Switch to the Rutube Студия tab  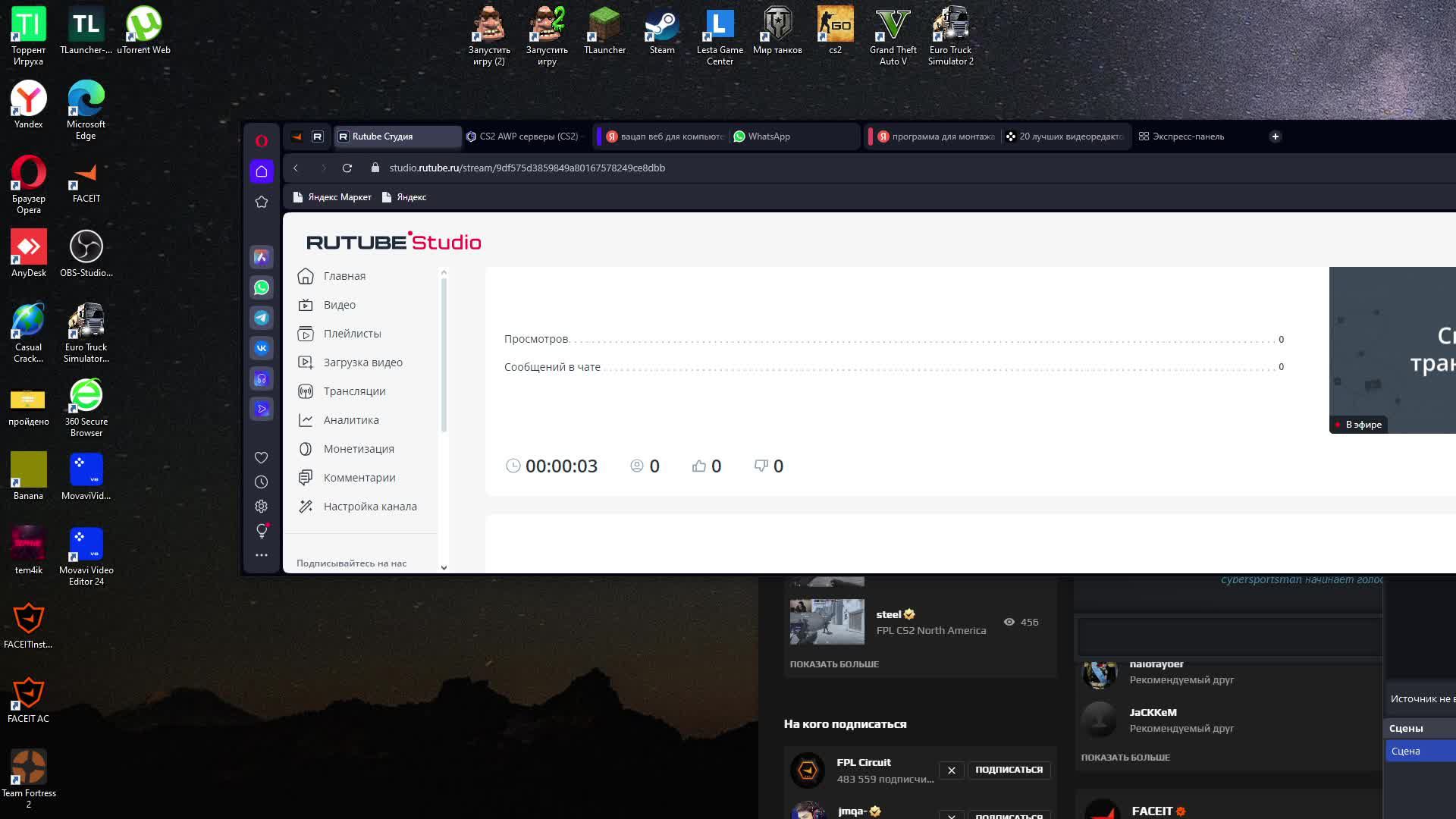[397, 136]
